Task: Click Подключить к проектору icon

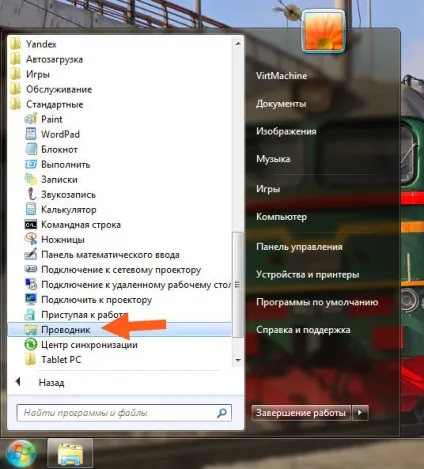Action: tap(31, 299)
